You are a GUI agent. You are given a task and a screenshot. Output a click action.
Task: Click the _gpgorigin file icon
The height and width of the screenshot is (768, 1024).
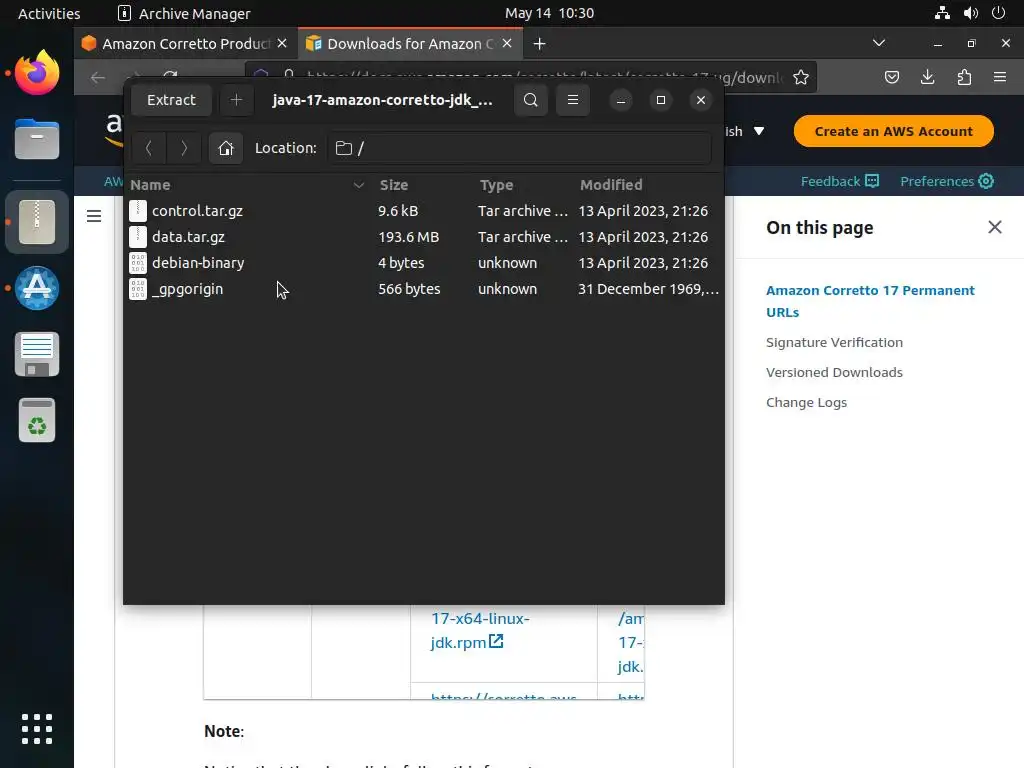138,289
